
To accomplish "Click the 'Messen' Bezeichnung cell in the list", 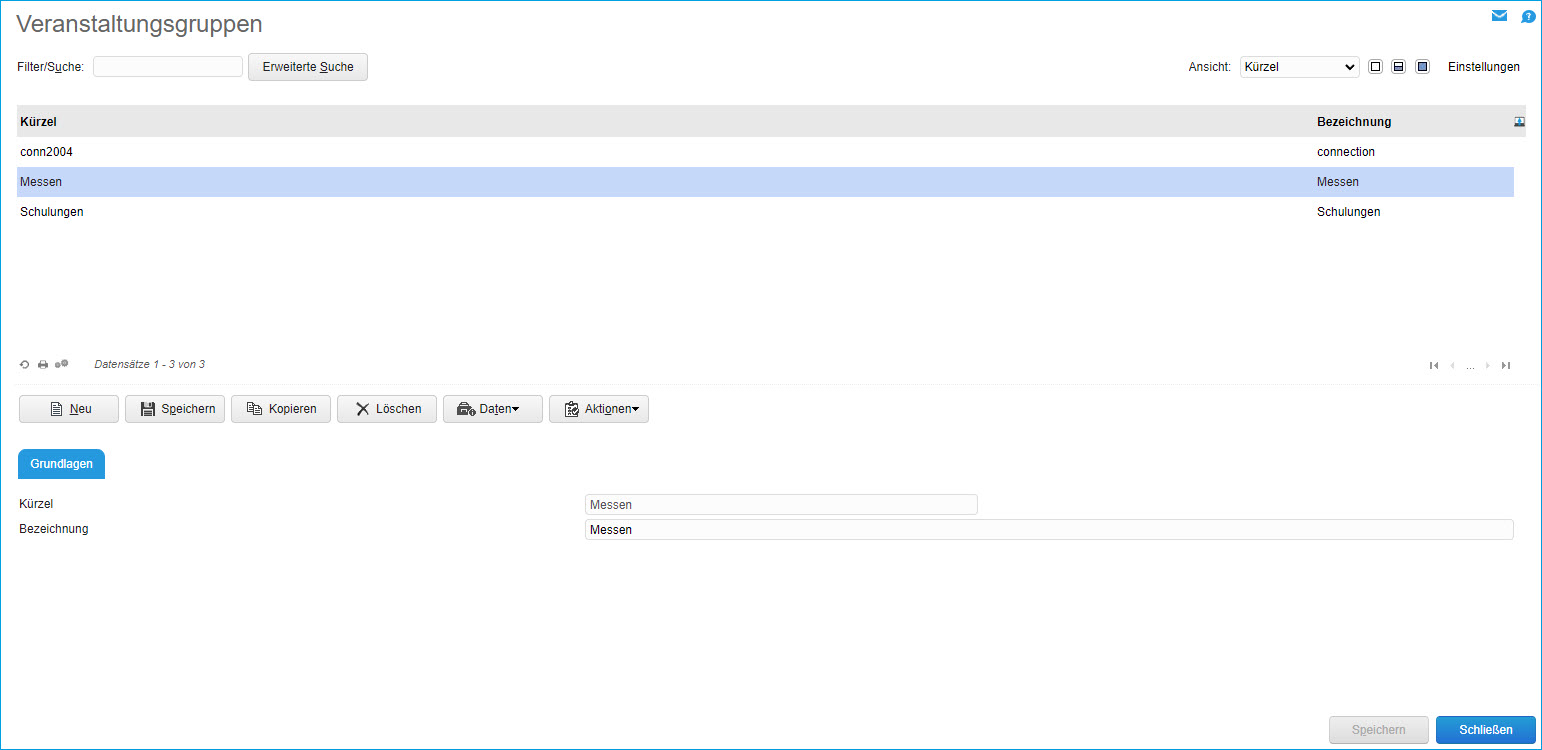I will coord(1338,182).
